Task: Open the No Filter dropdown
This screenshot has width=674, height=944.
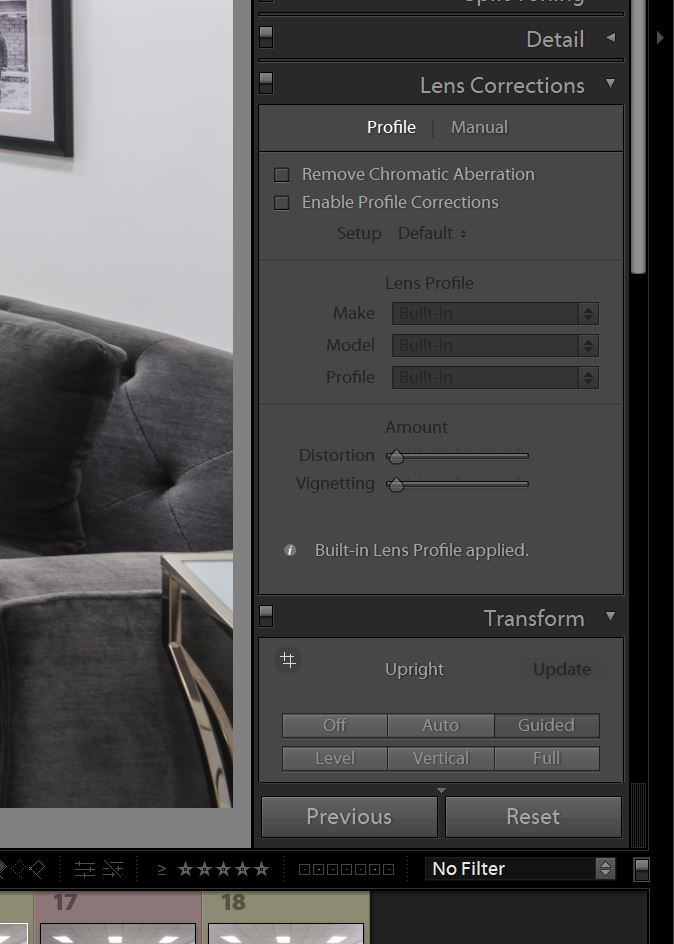Action: click(x=520, y=868)
